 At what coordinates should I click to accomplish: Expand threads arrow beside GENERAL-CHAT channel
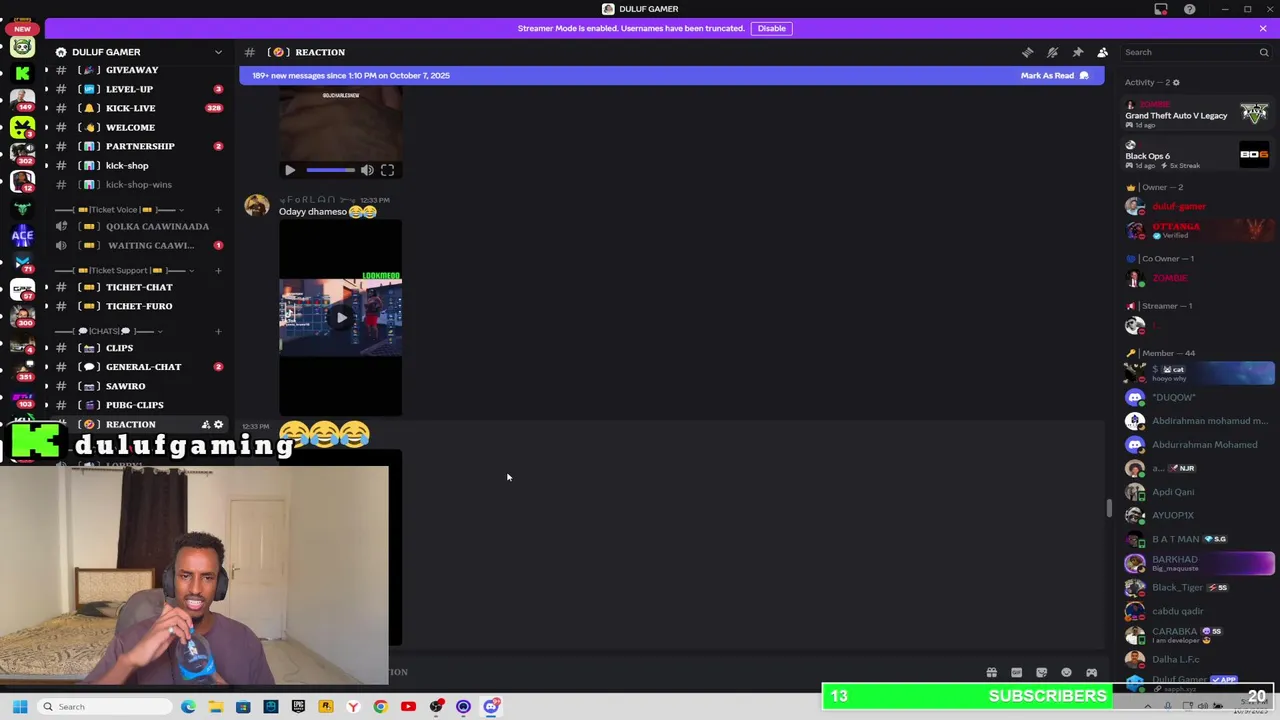[x=46, y=367]
